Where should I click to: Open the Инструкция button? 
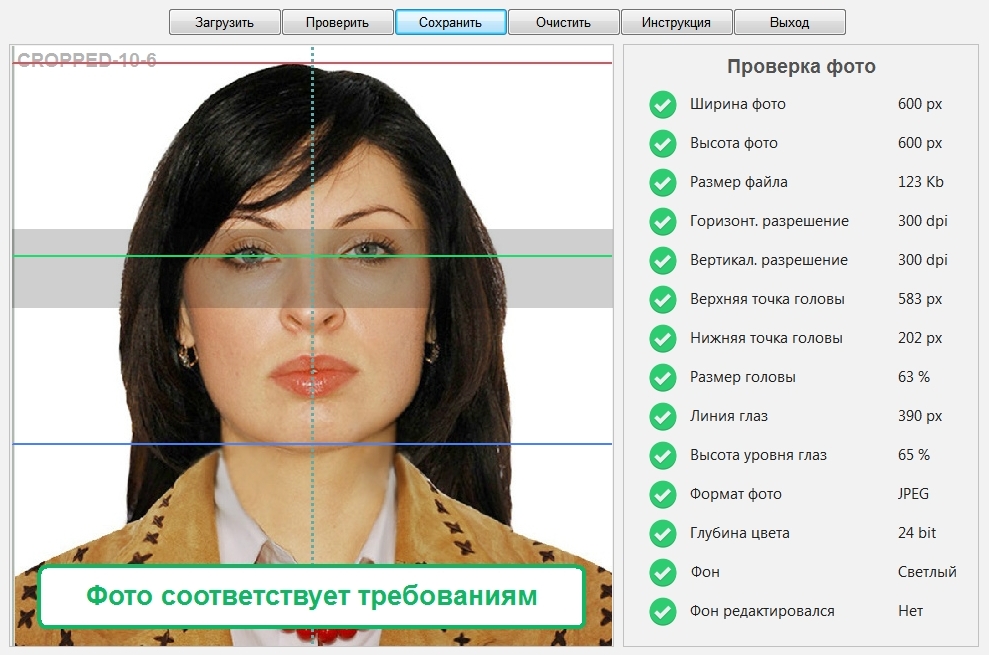click(676, 22)
